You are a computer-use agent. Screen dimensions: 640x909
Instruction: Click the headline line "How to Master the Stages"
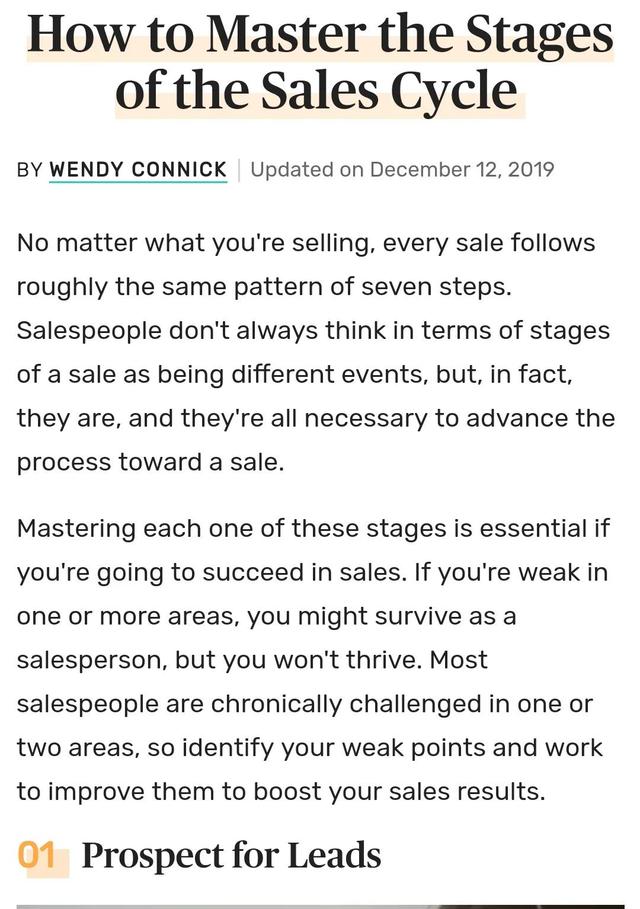(x=320, y=34)
